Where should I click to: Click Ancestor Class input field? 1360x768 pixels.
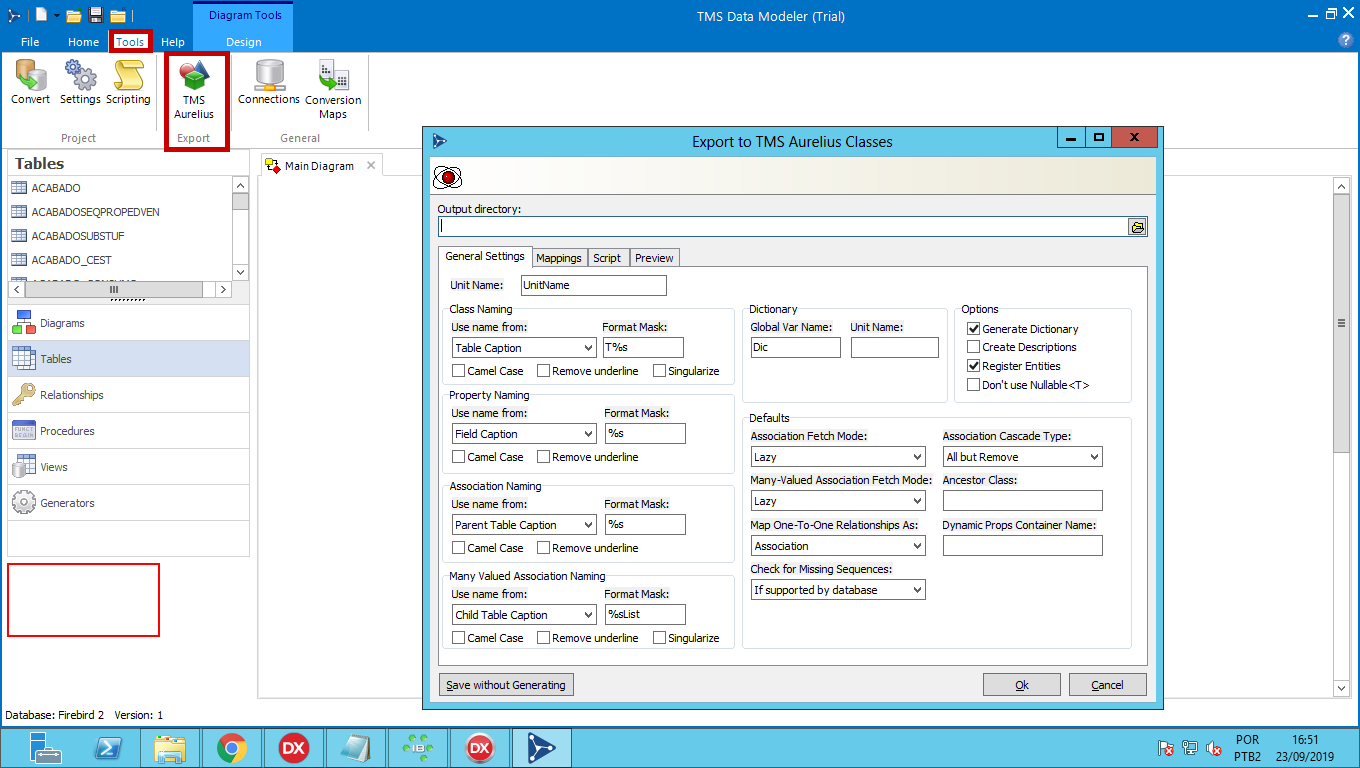(1022, 501)
